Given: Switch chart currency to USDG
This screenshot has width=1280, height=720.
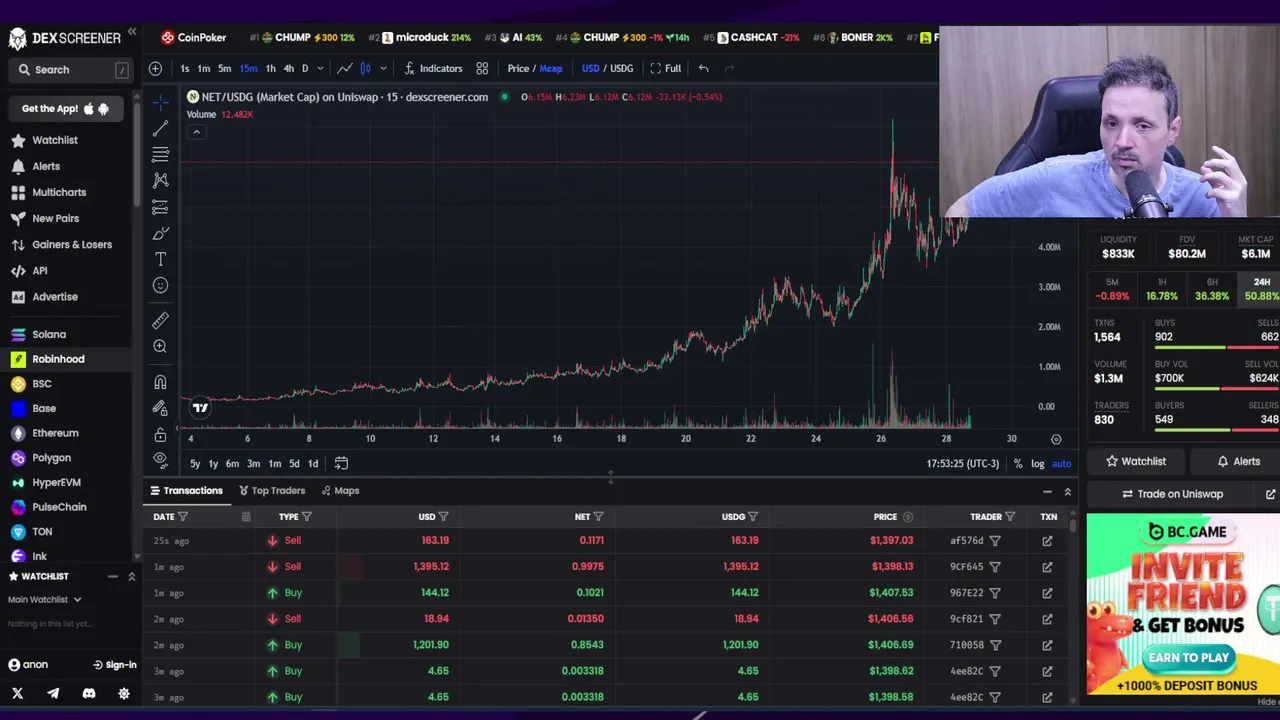Looking at the screenshot, I should [622, 68].
